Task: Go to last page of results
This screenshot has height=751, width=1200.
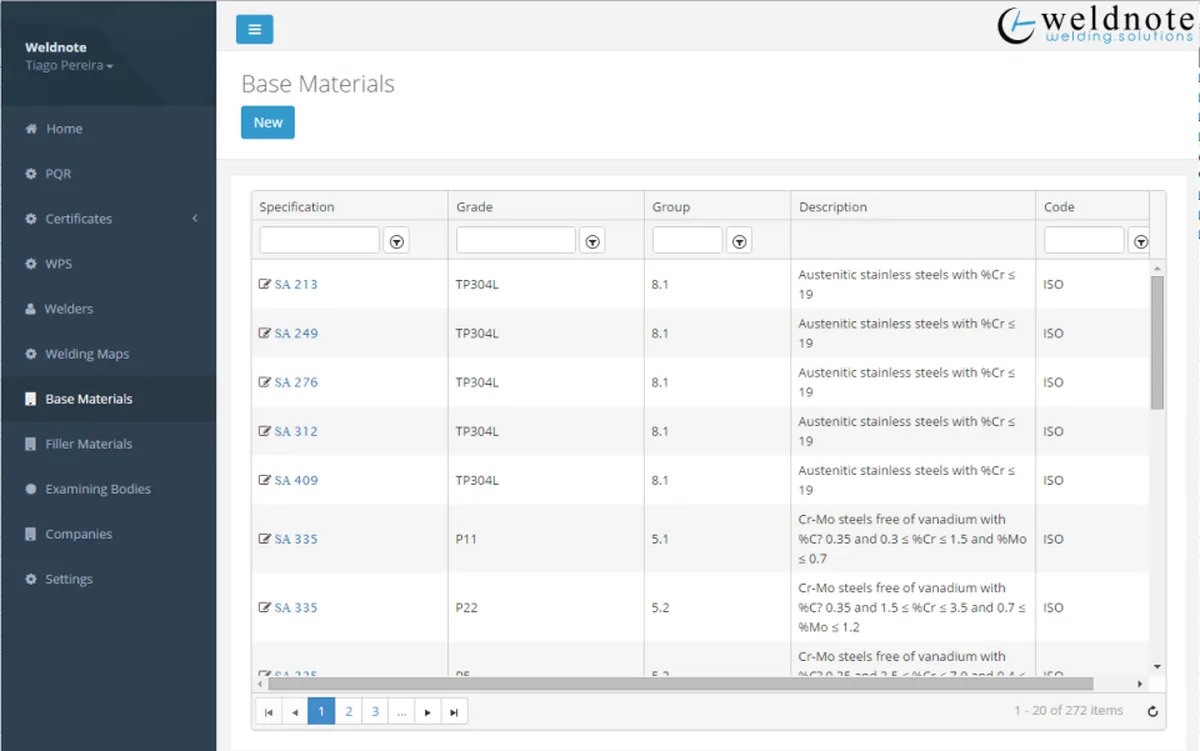Action: [x=454, y=712]
